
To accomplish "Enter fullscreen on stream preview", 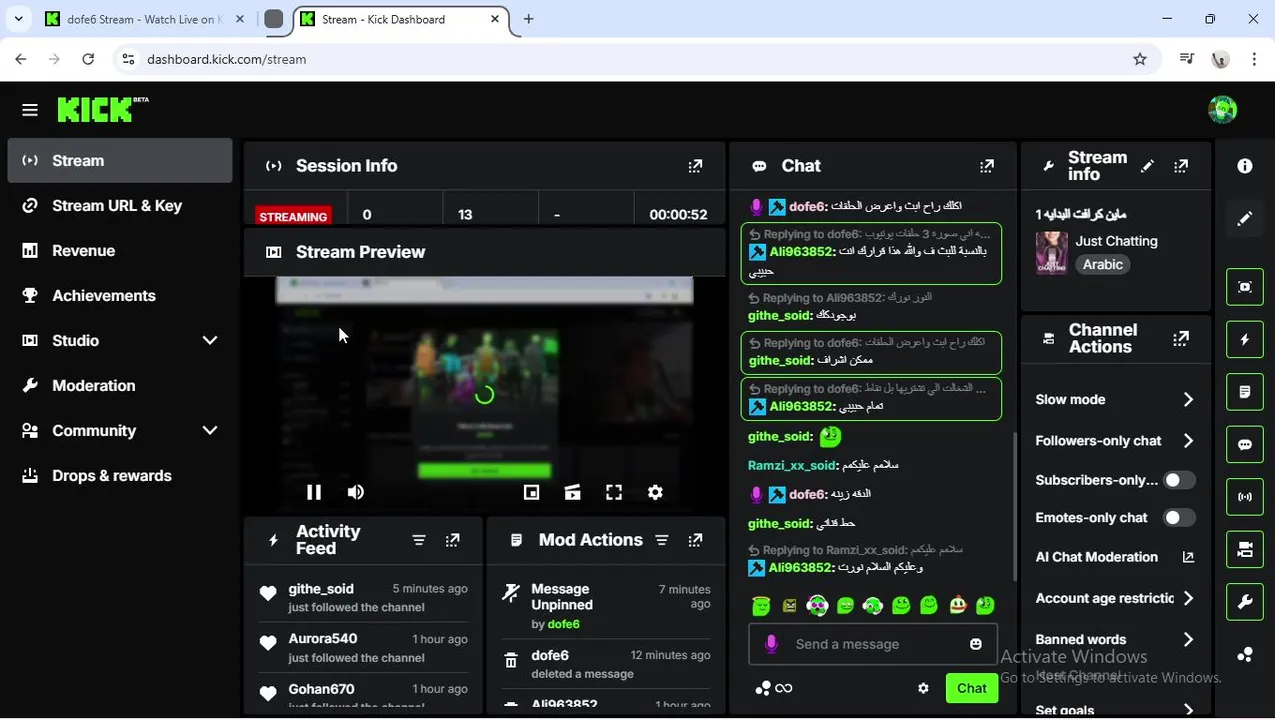I will [614, 492].
